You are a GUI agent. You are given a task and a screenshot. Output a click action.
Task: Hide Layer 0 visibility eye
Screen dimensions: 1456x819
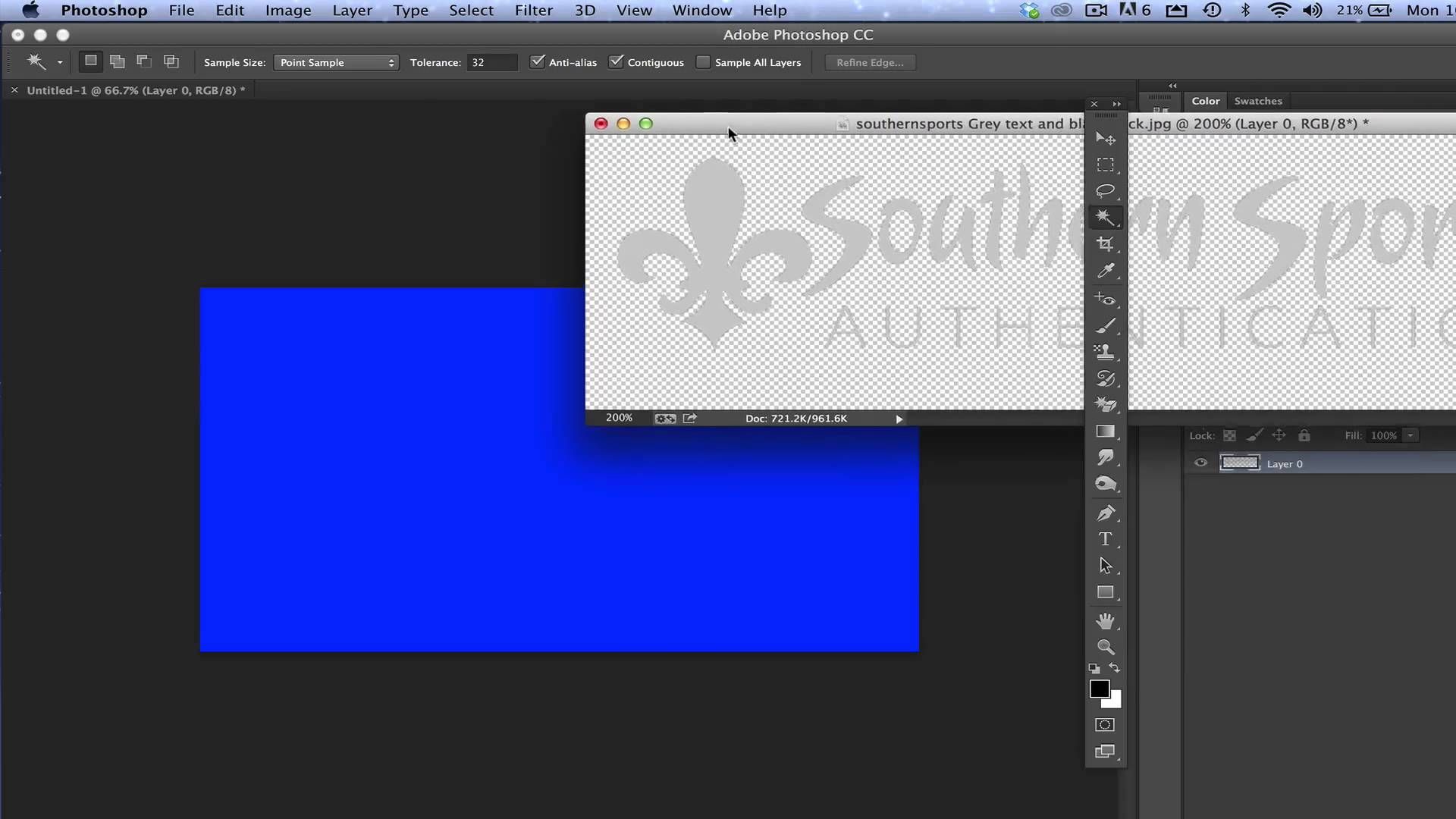point(1200,463)
